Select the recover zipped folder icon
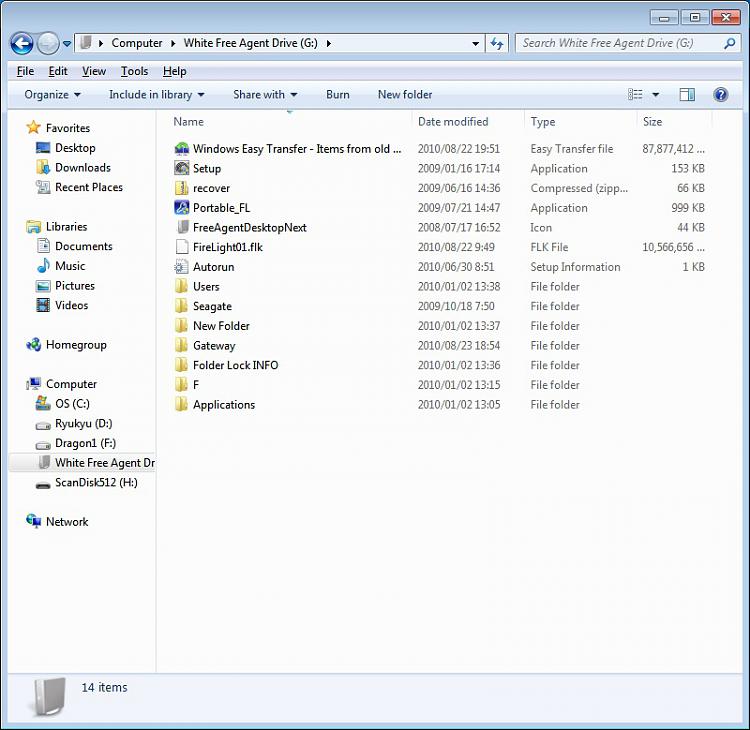The width and height of the screenshot is (750, 730). [x=181, y=188]
